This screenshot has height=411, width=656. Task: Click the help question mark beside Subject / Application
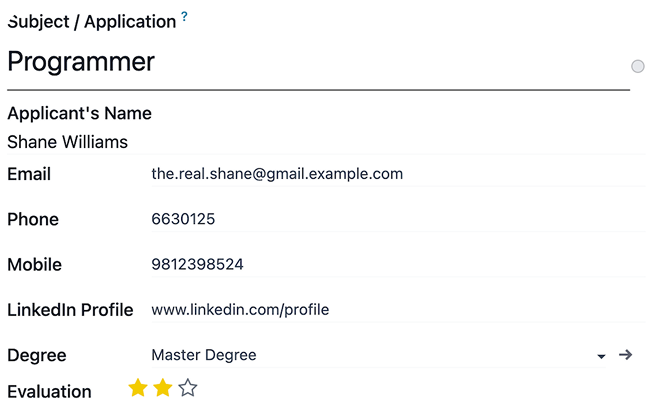184,18
